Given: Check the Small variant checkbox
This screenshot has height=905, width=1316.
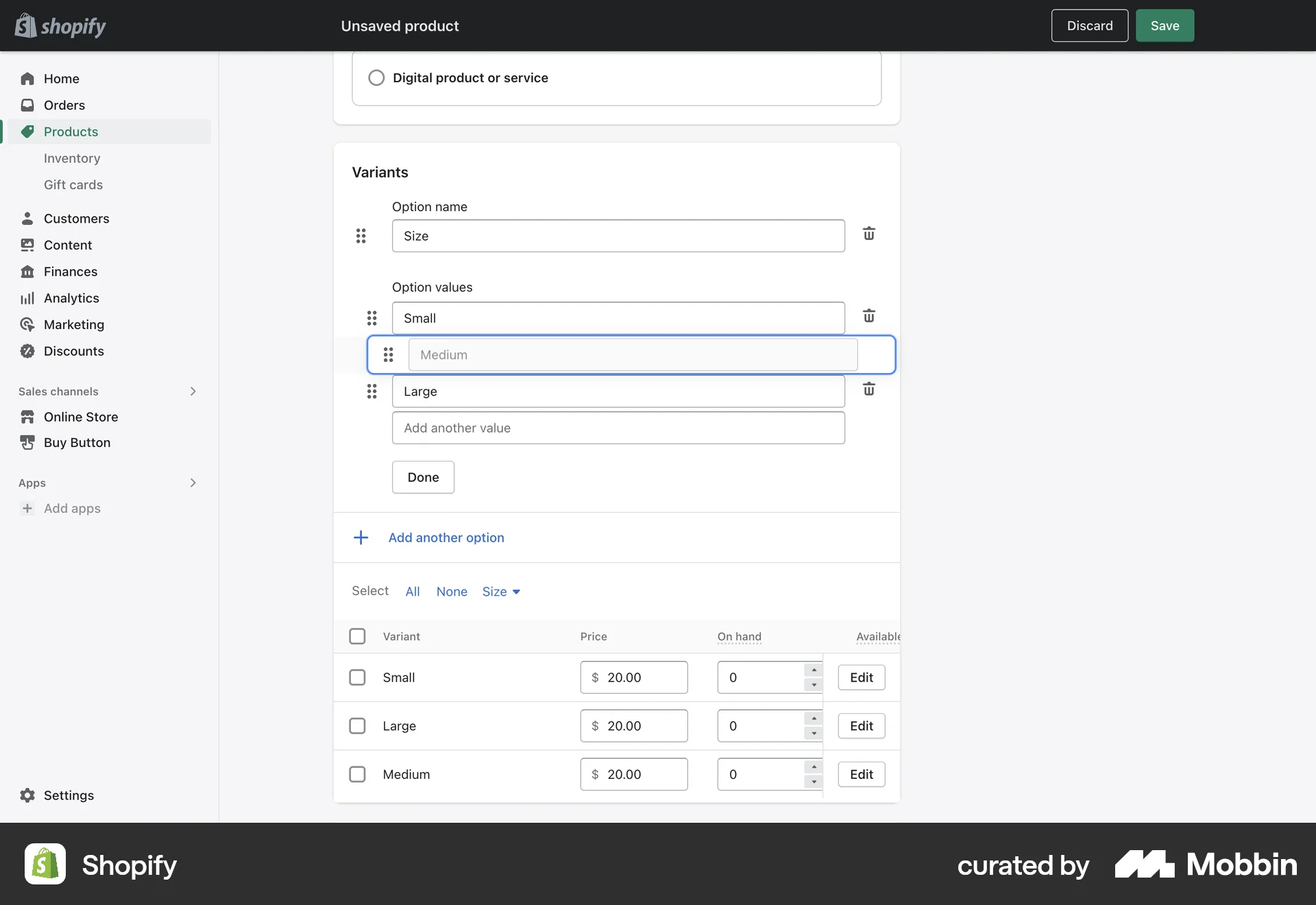Looking at the screenshot, I should pos(357,677).
